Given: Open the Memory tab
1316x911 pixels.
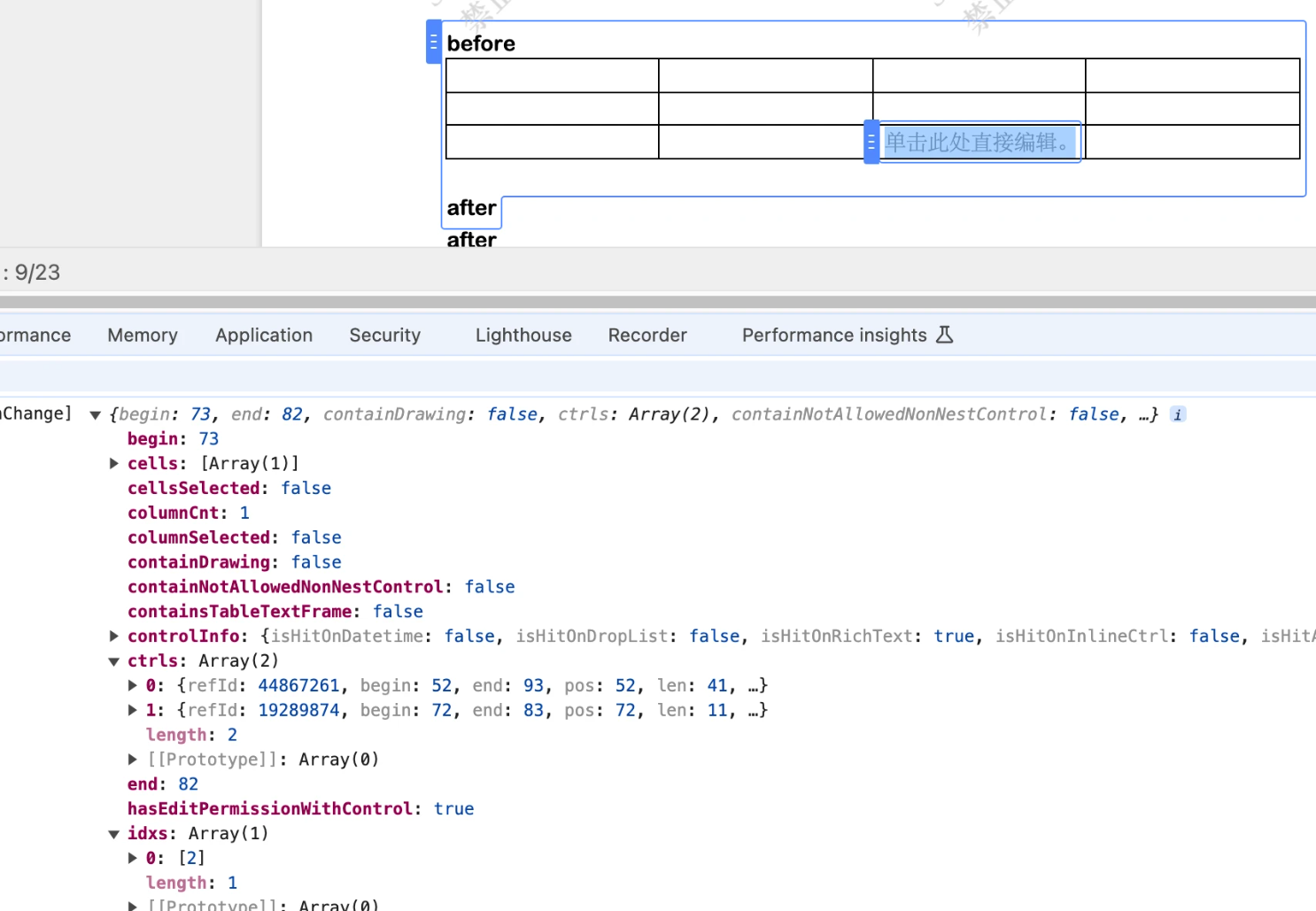Looking at the screenshot, I should click(143, 335).
